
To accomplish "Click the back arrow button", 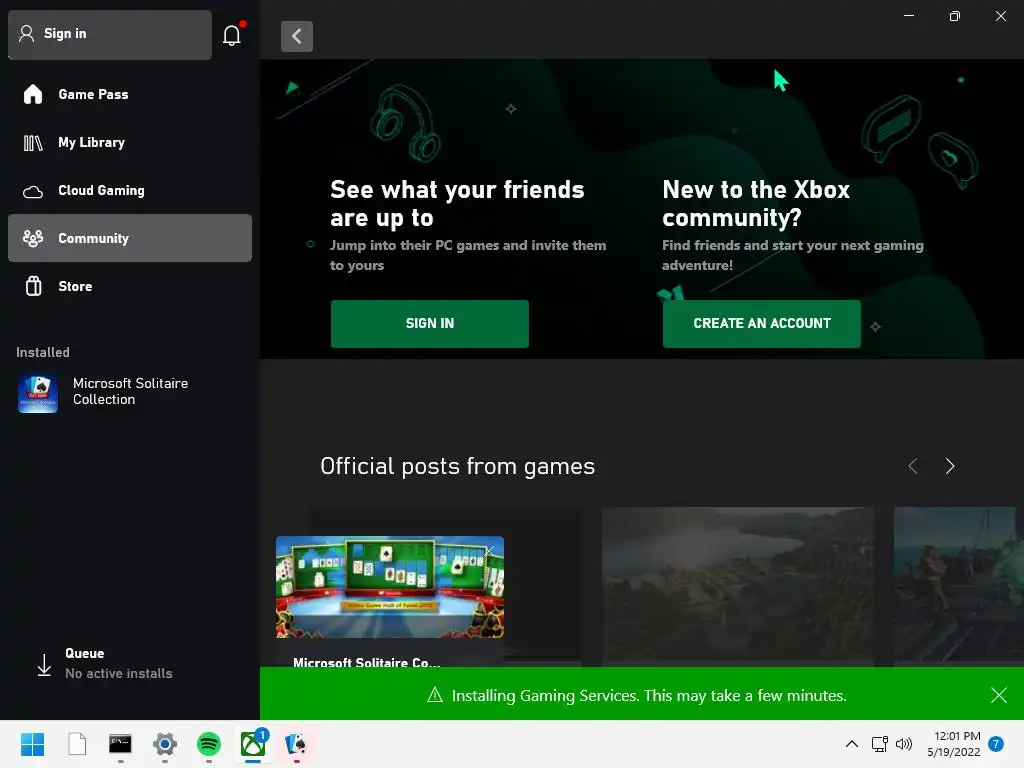I will (x=296, y=36).
